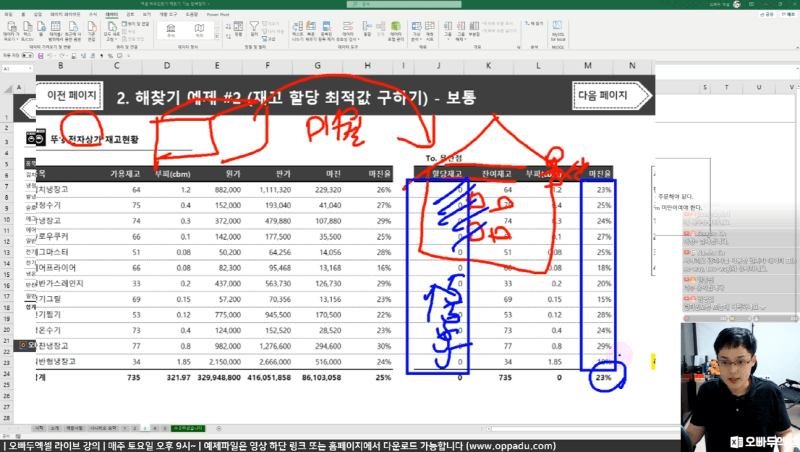Select the 시나리오 요약 sheet tab

point(103,429)
